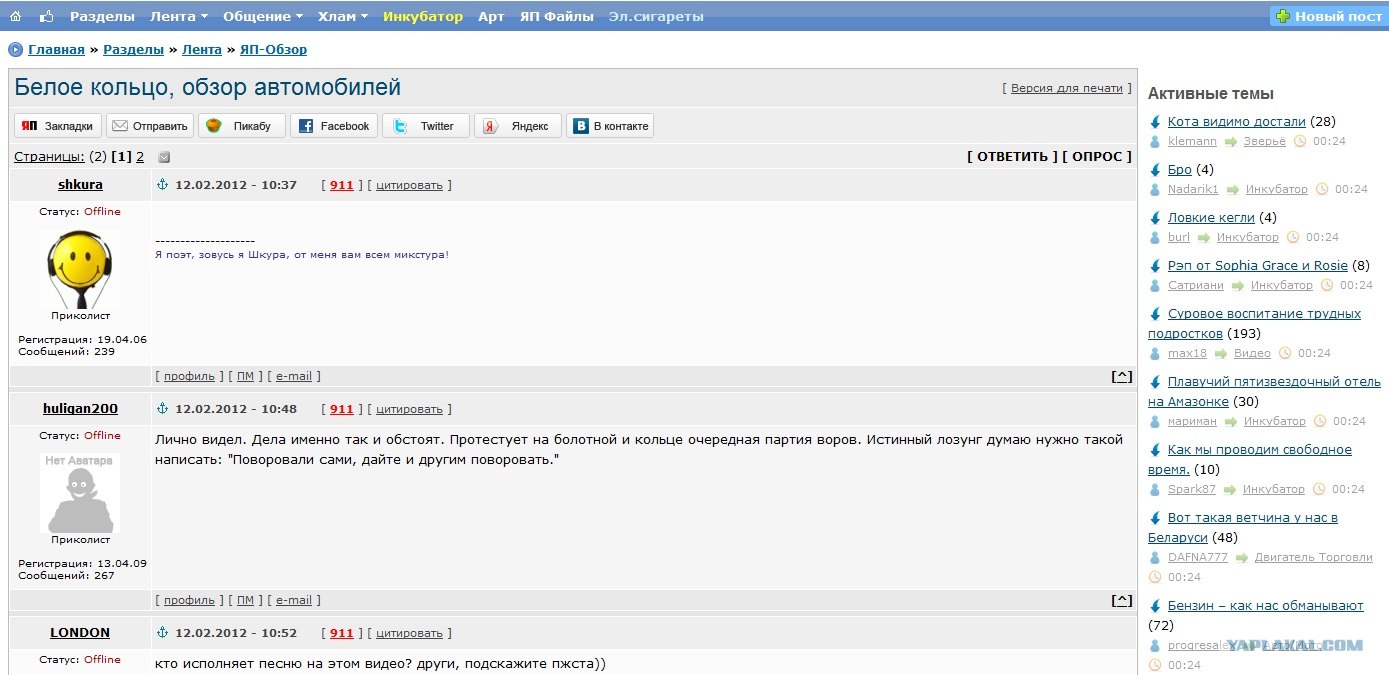Share the topic to В контакте
Viewport: 1389px width, 675px height.
tap(610, 126)
